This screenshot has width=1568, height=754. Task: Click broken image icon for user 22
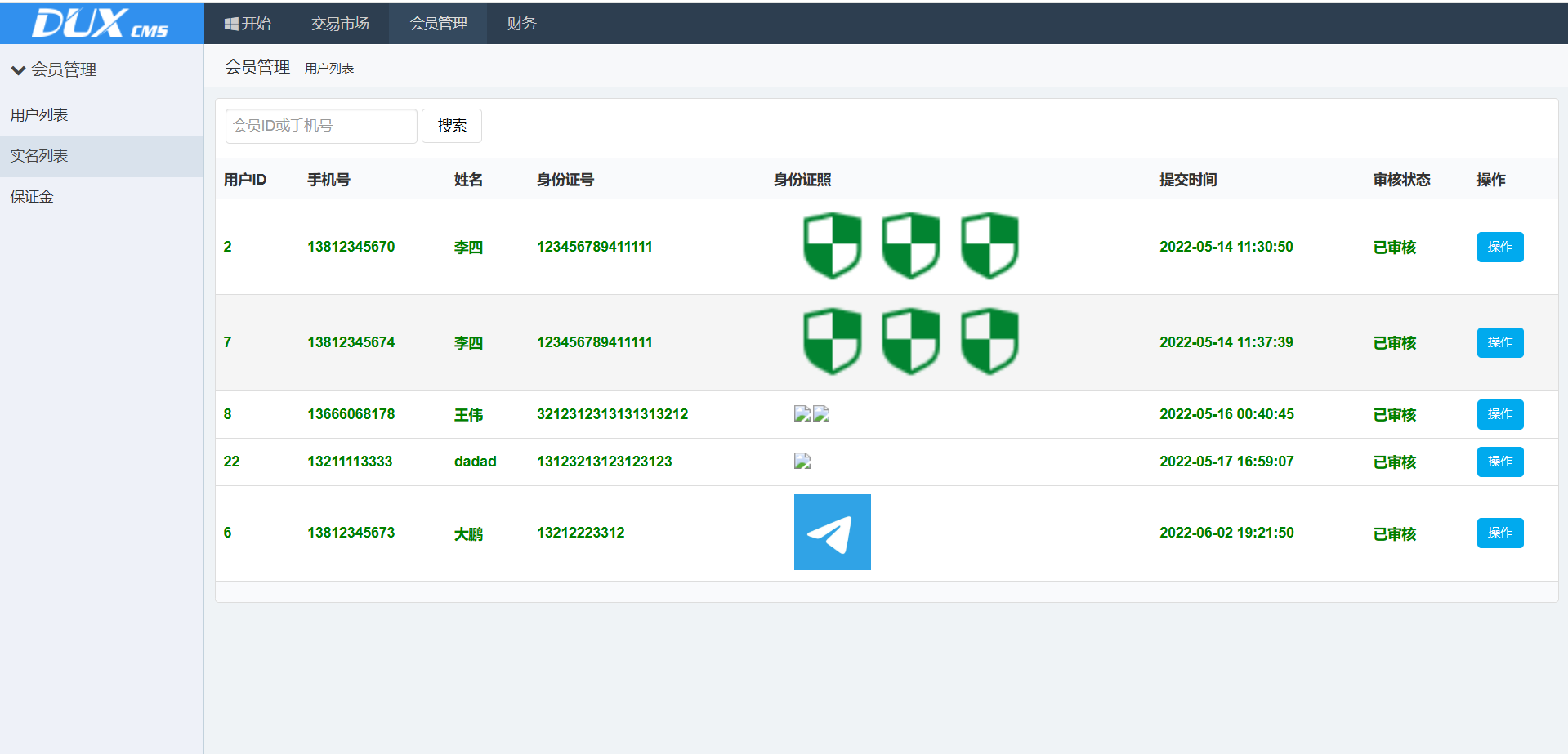pyautogui.click(x=802, y=462)
